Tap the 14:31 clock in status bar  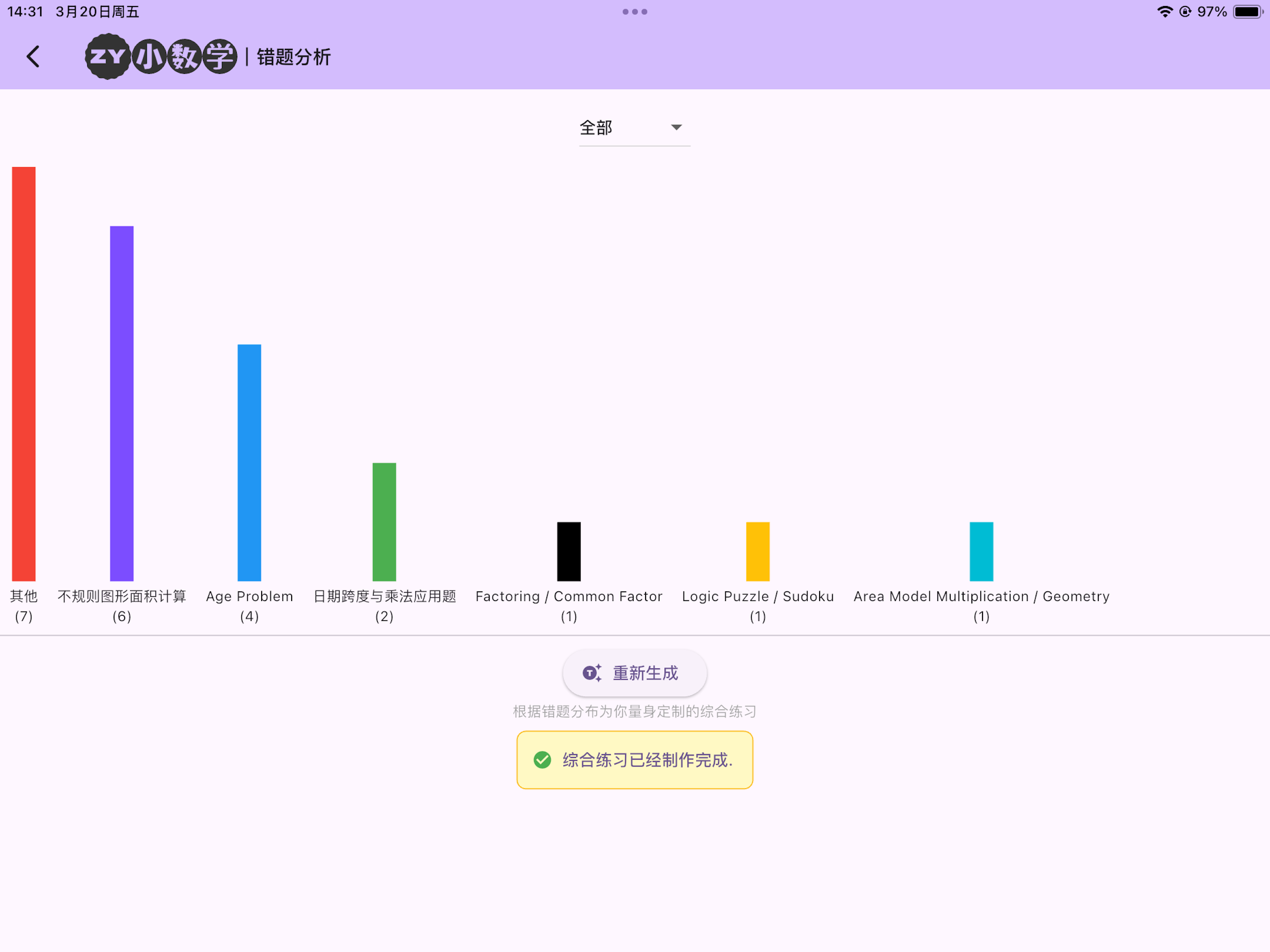(25, 12)
